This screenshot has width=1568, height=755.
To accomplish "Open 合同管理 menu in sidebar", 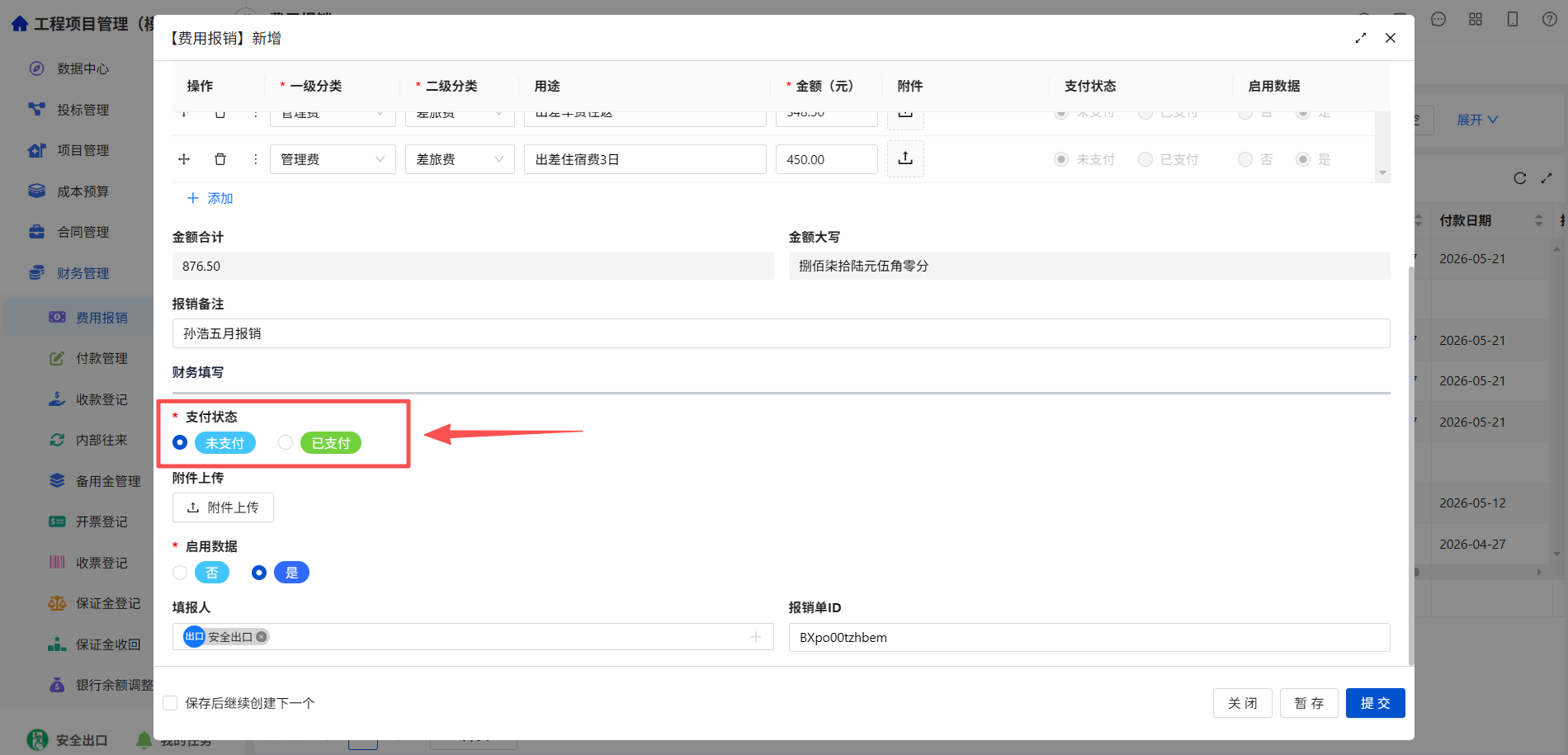I will coord(83,232).
